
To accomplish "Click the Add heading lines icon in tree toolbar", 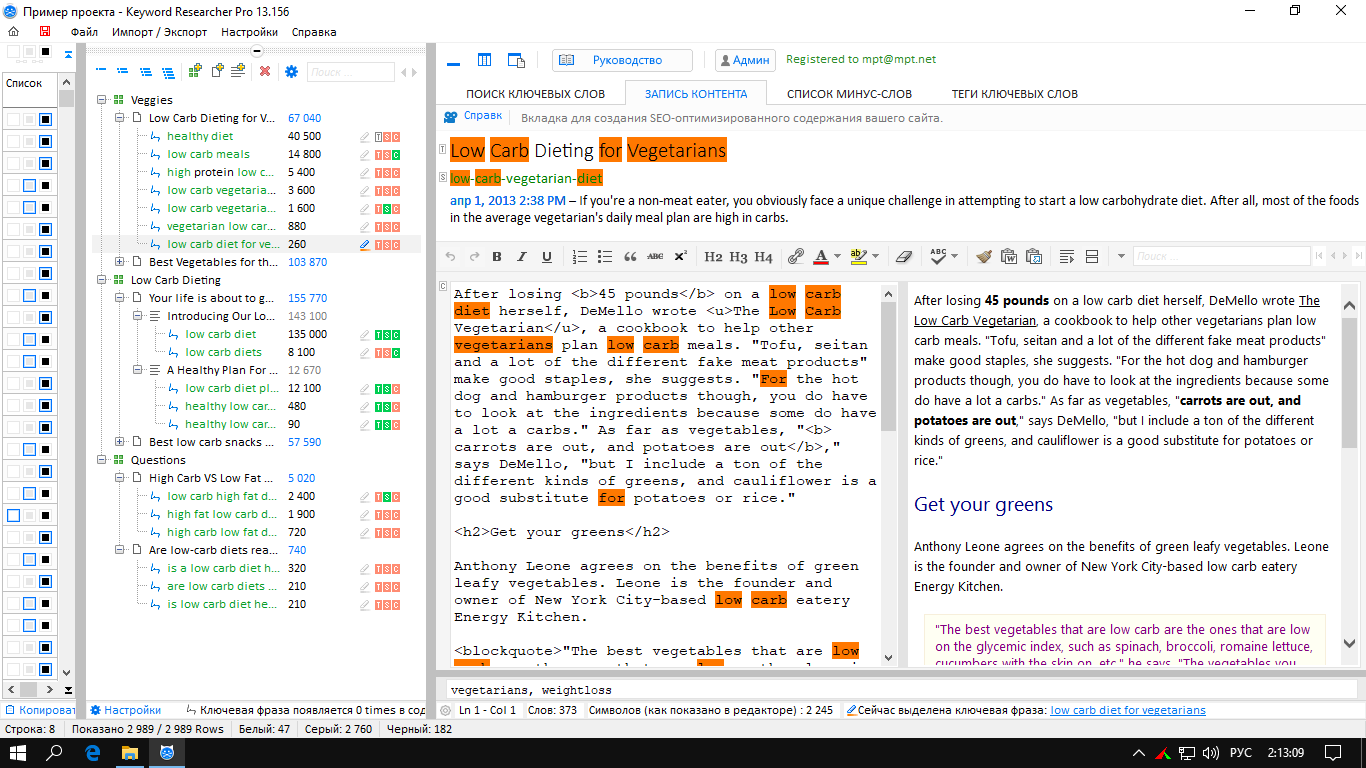I will pos(238,71).
